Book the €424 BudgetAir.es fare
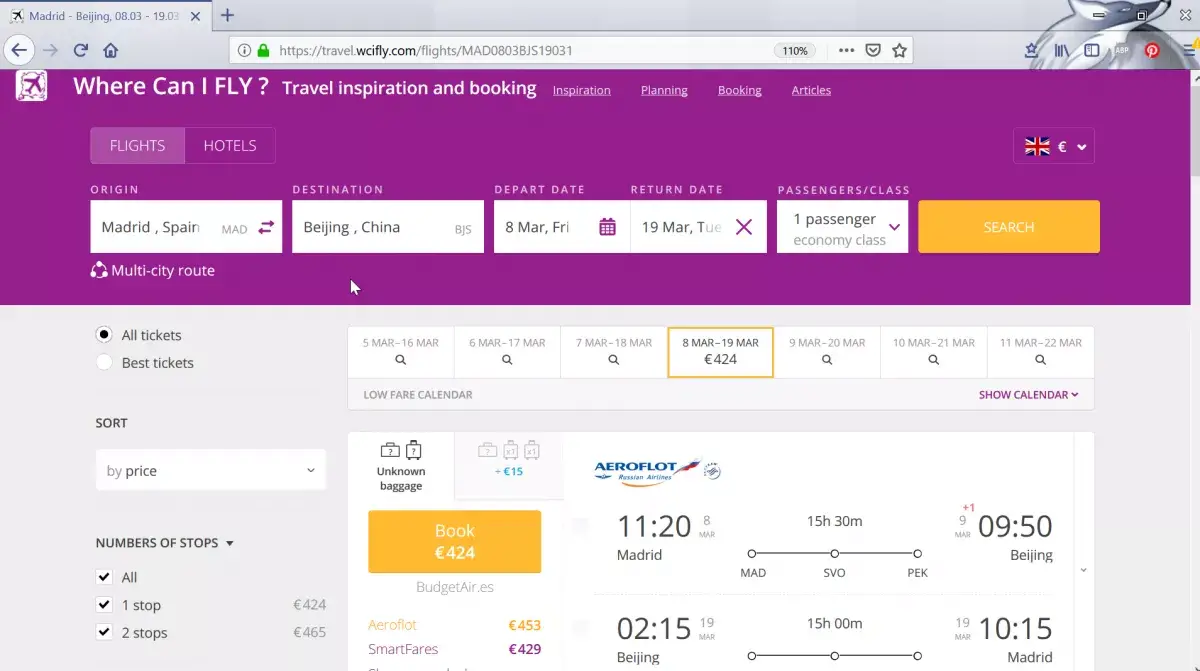Screen dimensions: 1200x671 (454, 542)
